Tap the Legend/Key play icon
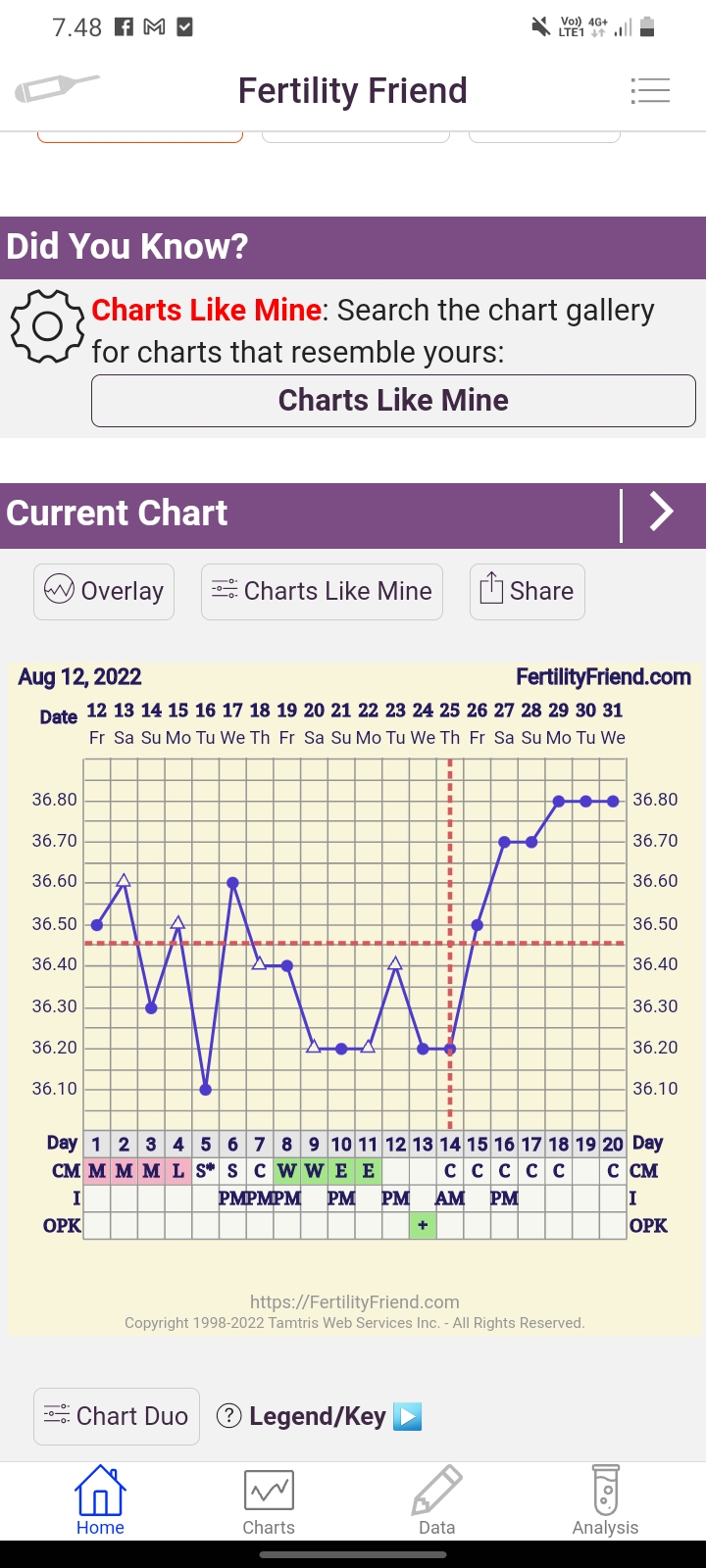706x1568 pixels. [x=407, y=1416]
